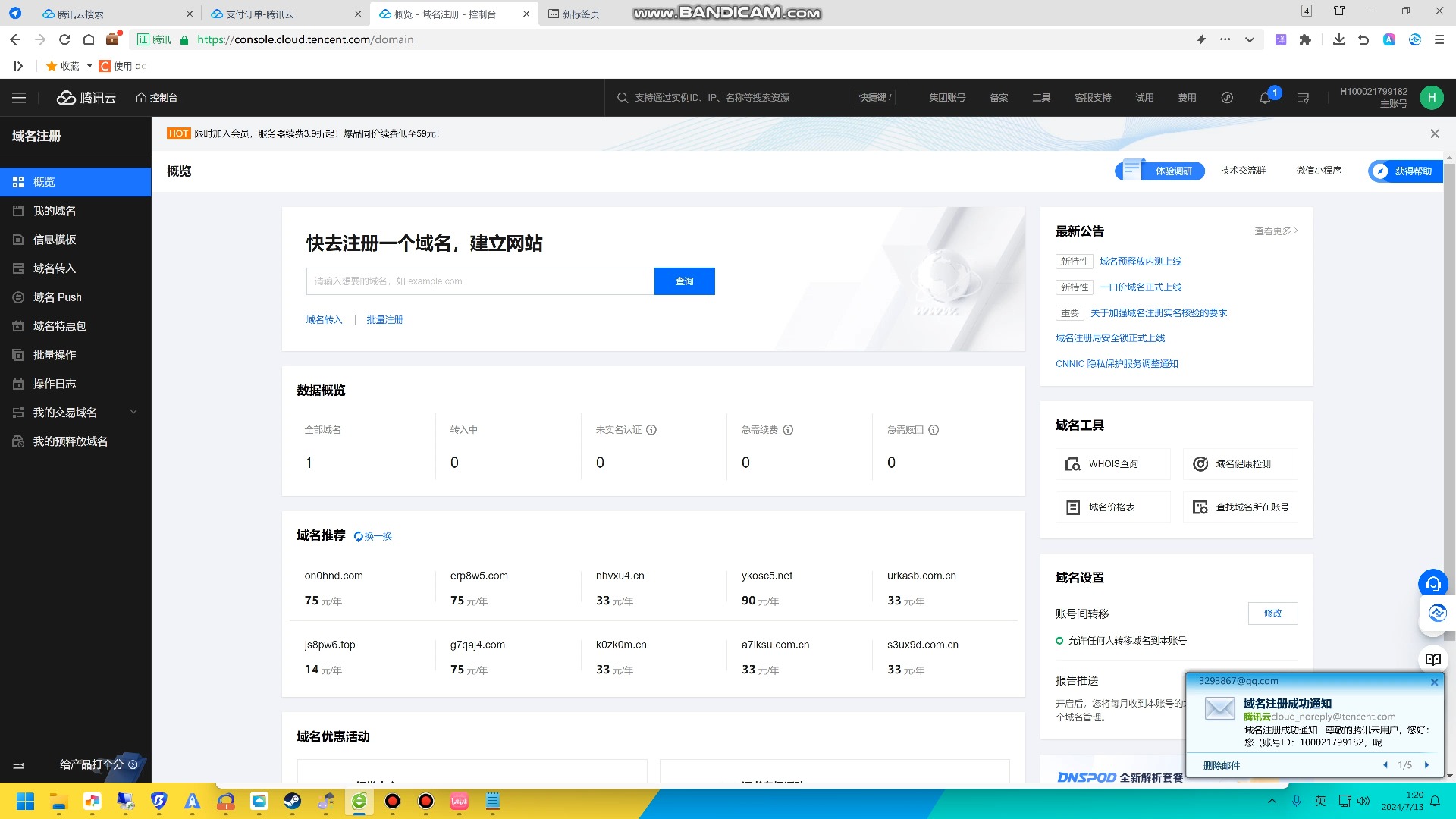Select recommended domain ykosc5.net

click(767, 576)
